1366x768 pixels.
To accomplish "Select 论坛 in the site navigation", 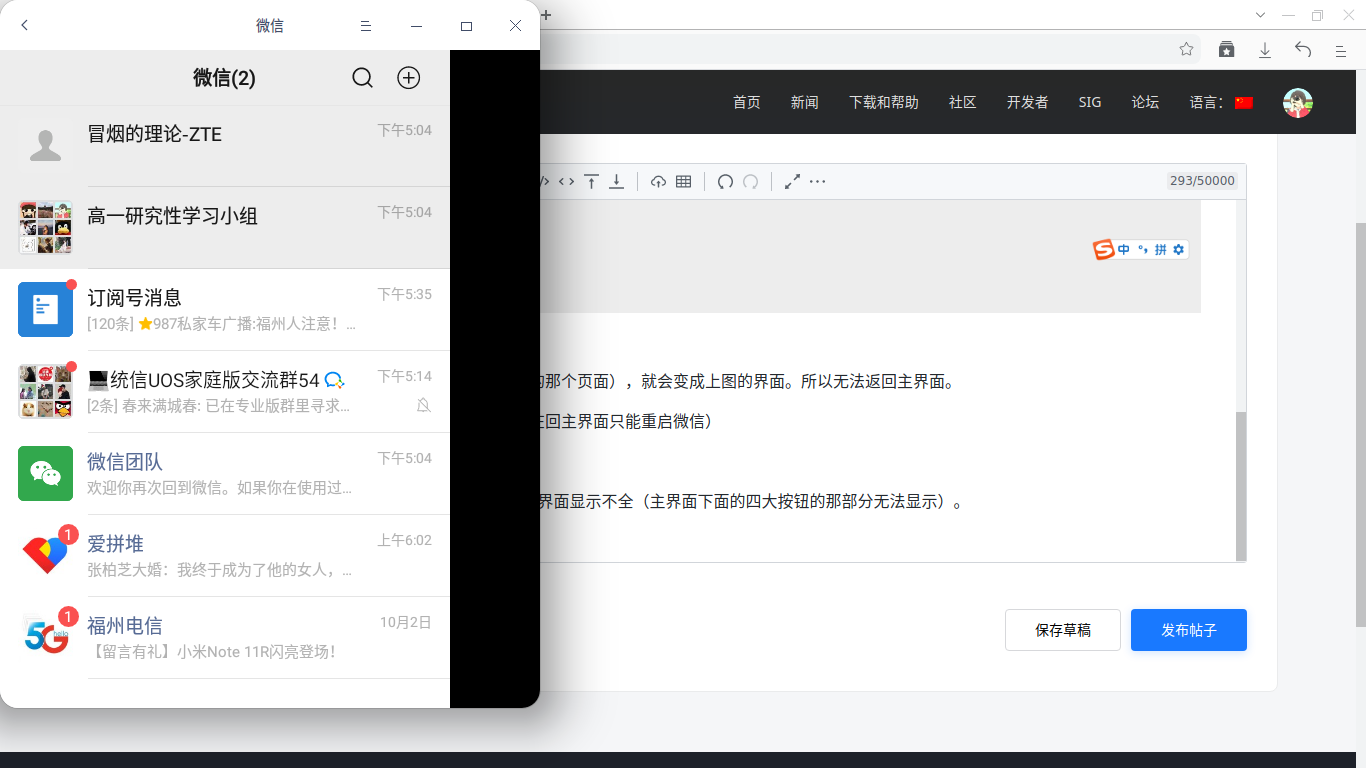I will coord(1144,101).
